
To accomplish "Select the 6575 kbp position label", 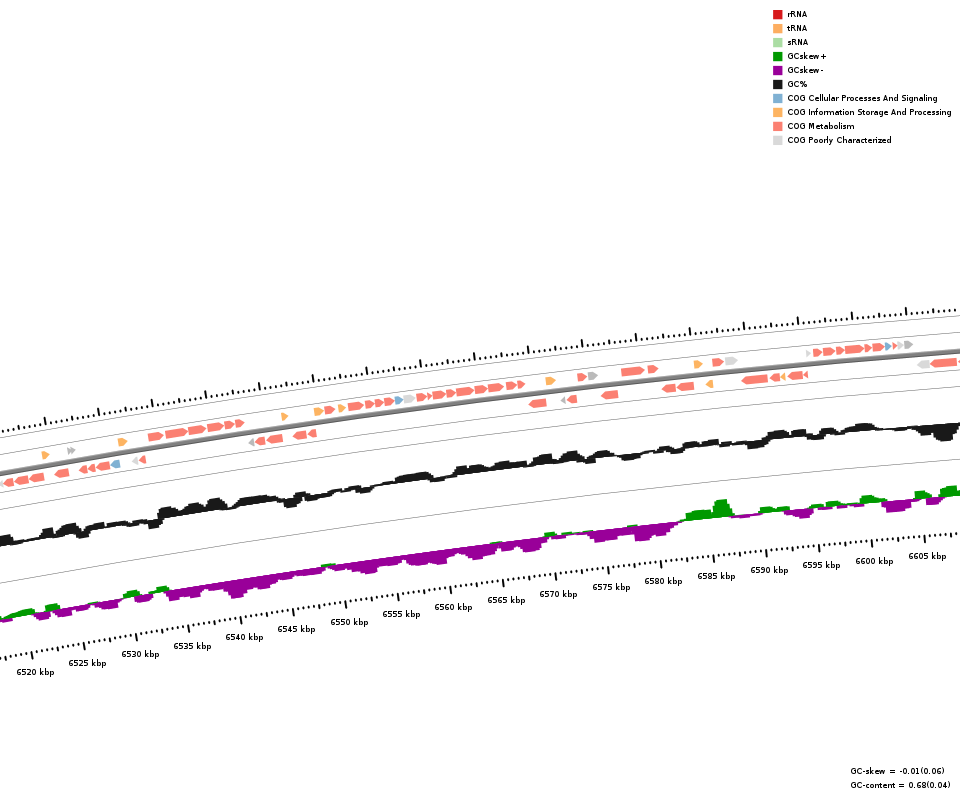I will click(x=611, y=587).
